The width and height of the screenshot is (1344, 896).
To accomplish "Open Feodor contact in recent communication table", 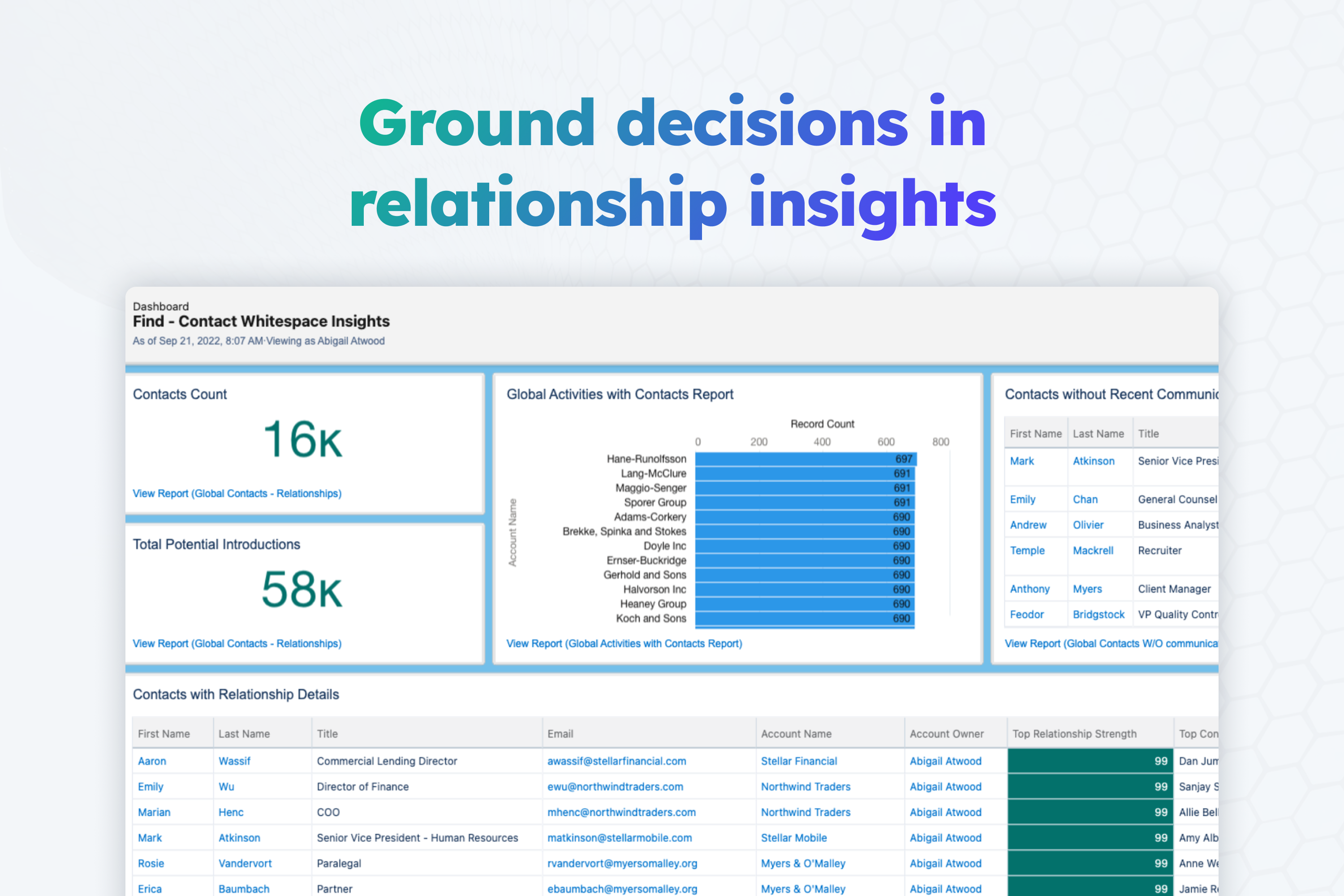I will coord(1026,614).
